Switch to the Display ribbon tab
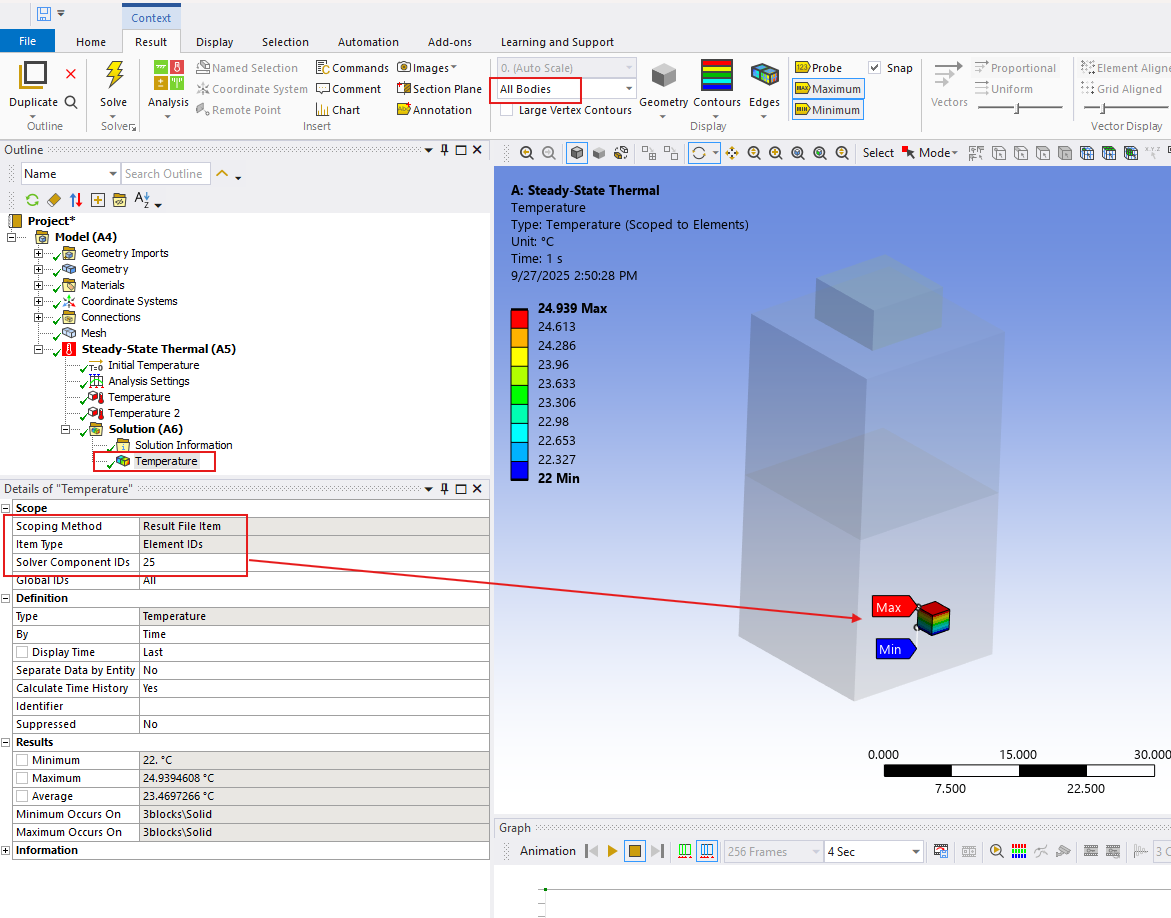 tap(214, 42)
